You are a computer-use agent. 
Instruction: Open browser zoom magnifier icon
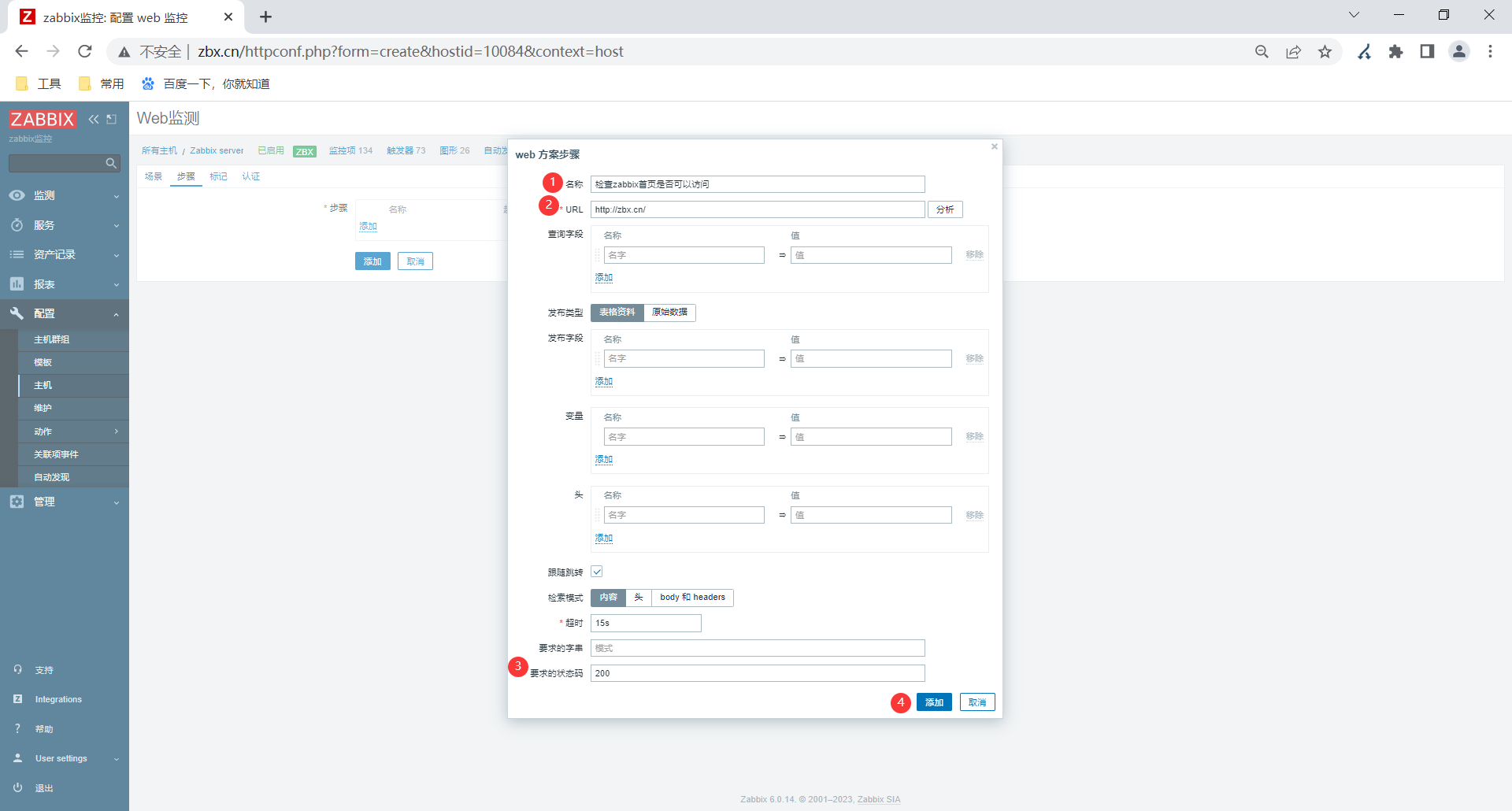click(x=1262, y=51)
